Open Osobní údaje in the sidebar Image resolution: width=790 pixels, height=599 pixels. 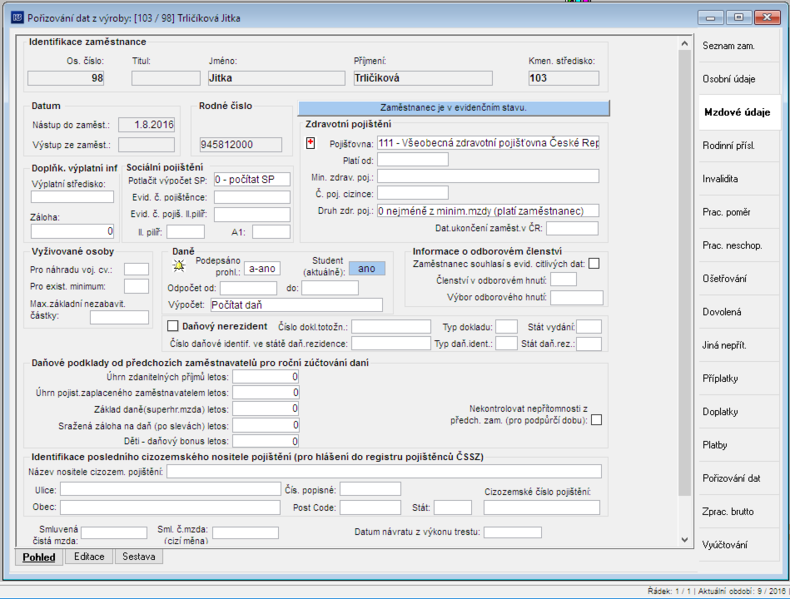[729, 79]
